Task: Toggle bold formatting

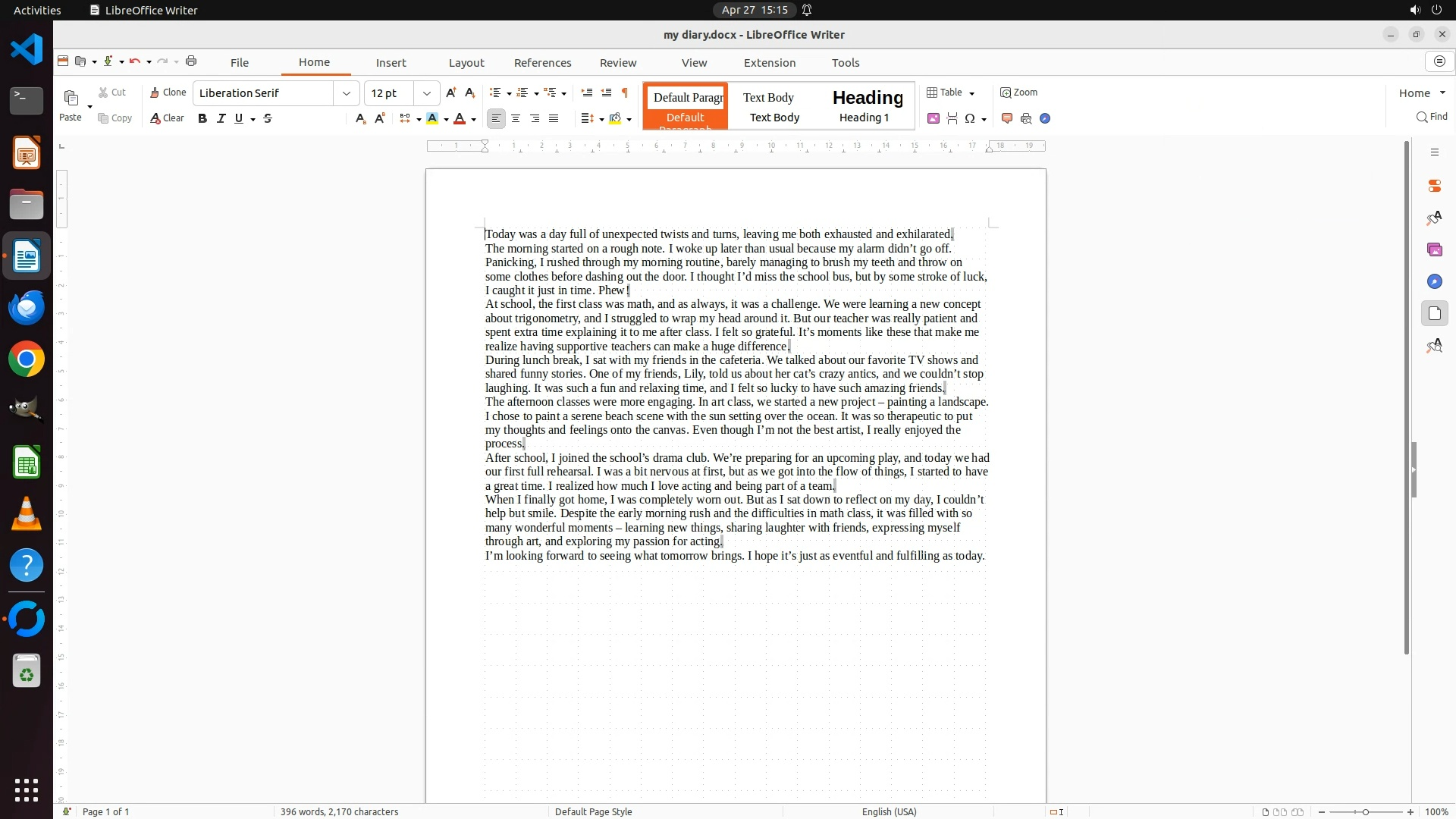Action: (202, 118)
